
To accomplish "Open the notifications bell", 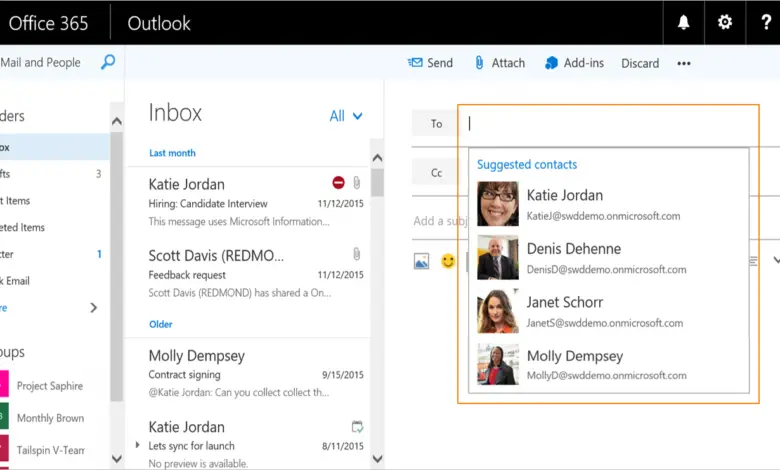I will 683,22.
